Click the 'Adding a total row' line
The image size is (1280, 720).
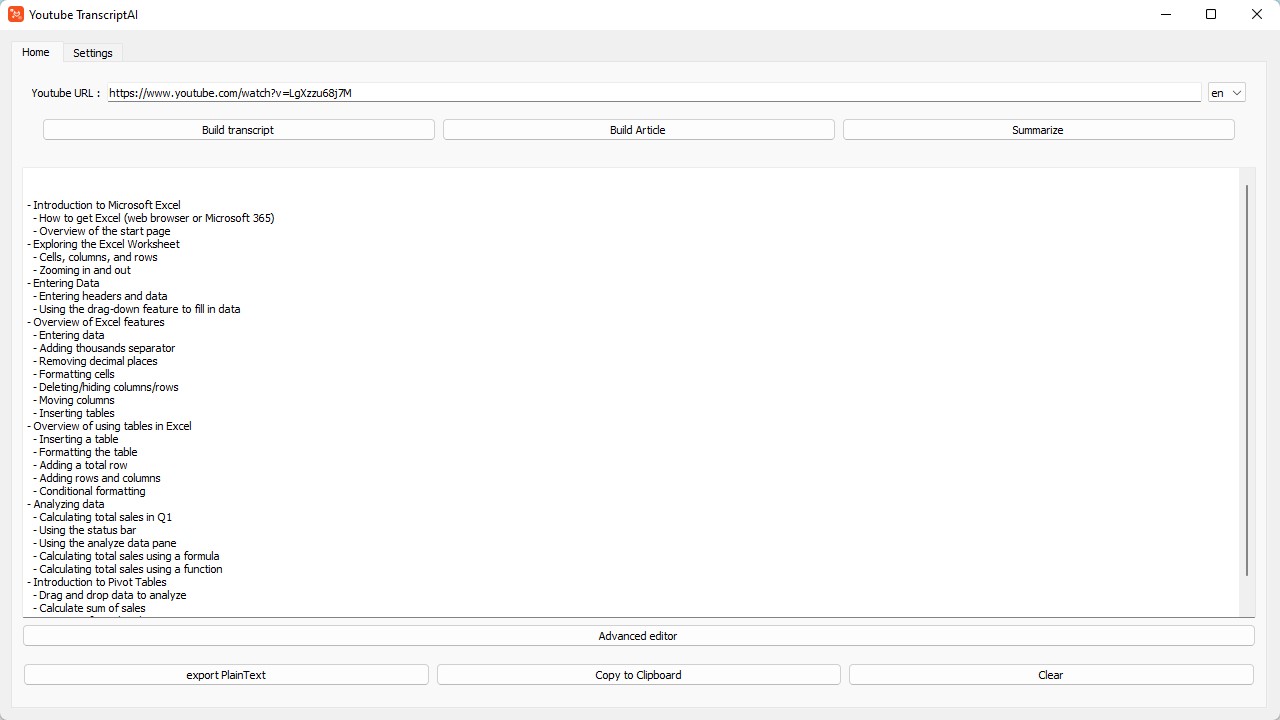click(x=83, y=465)
